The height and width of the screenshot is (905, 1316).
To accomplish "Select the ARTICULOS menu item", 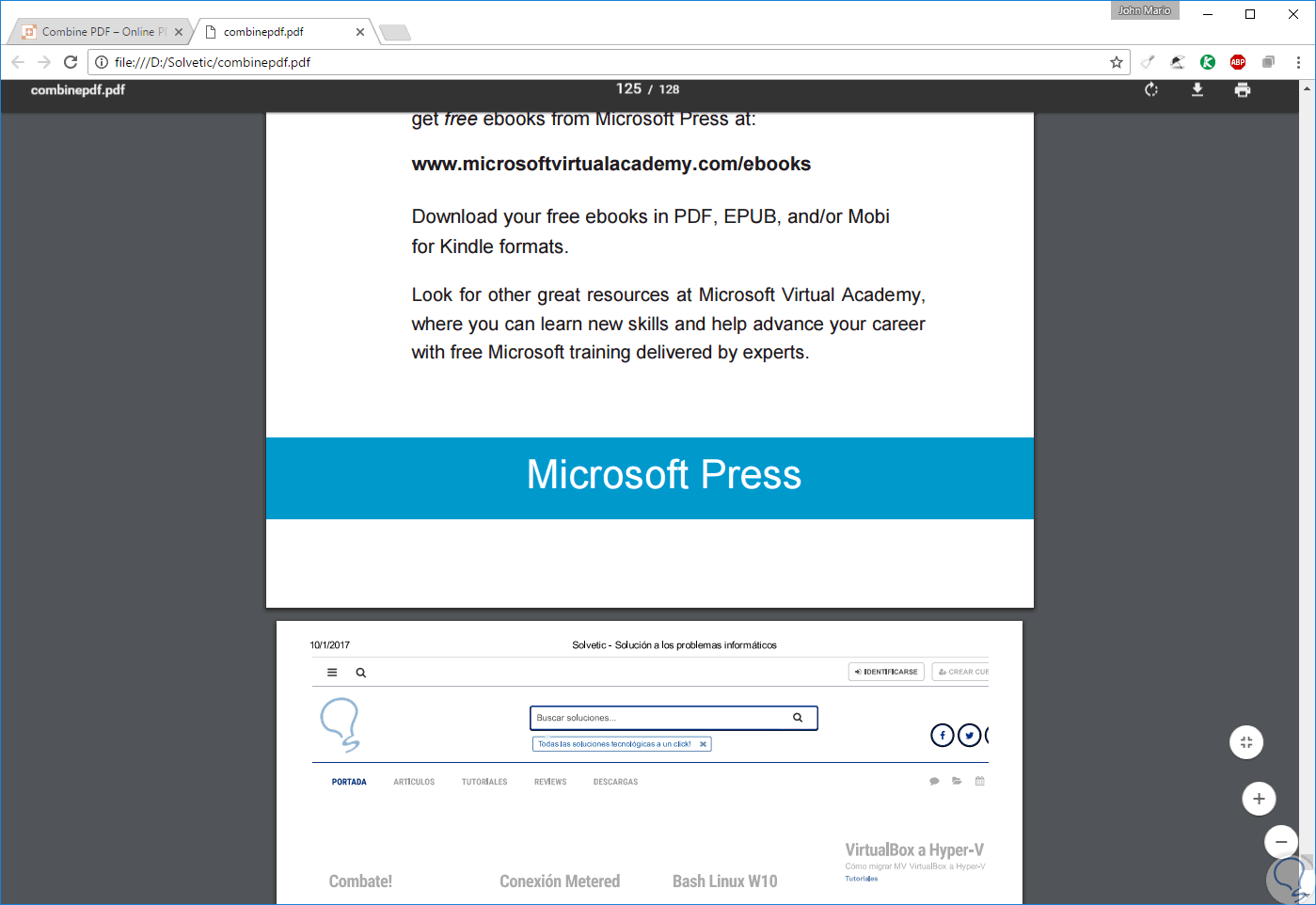I will 414,782.
